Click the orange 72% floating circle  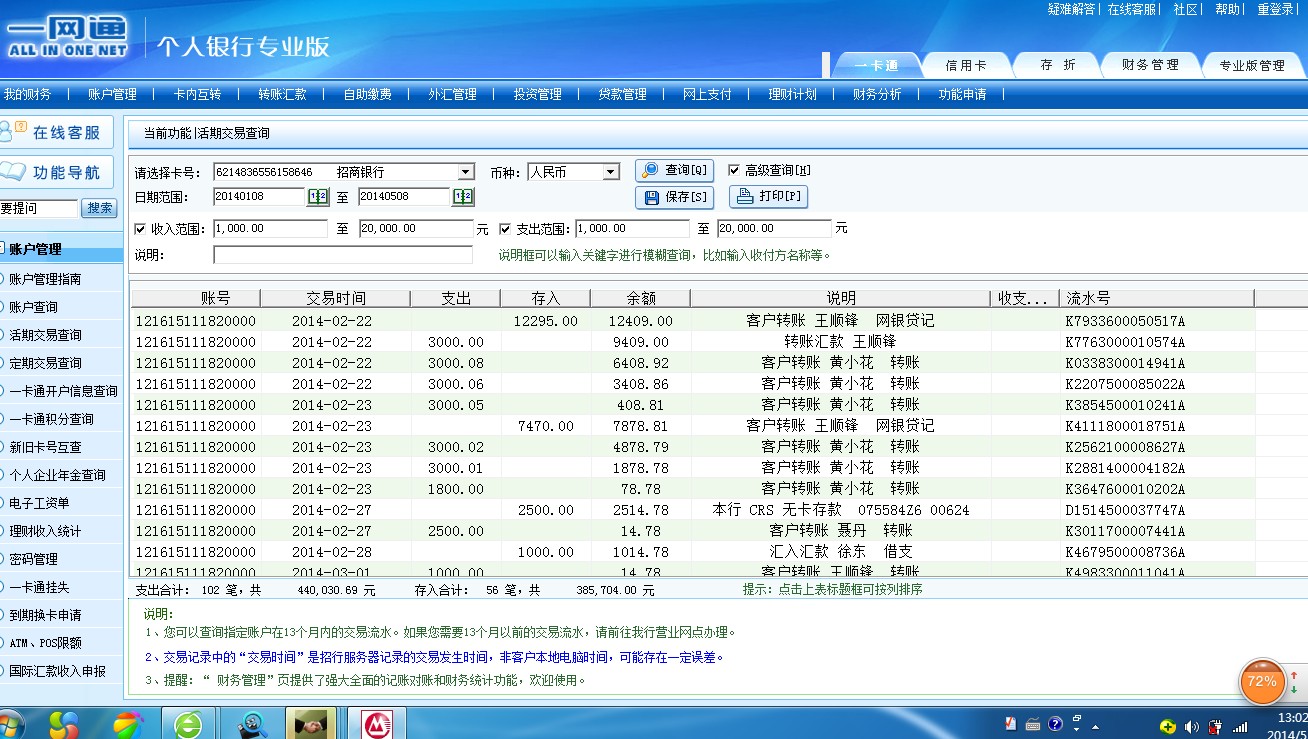click(1262, 682)
